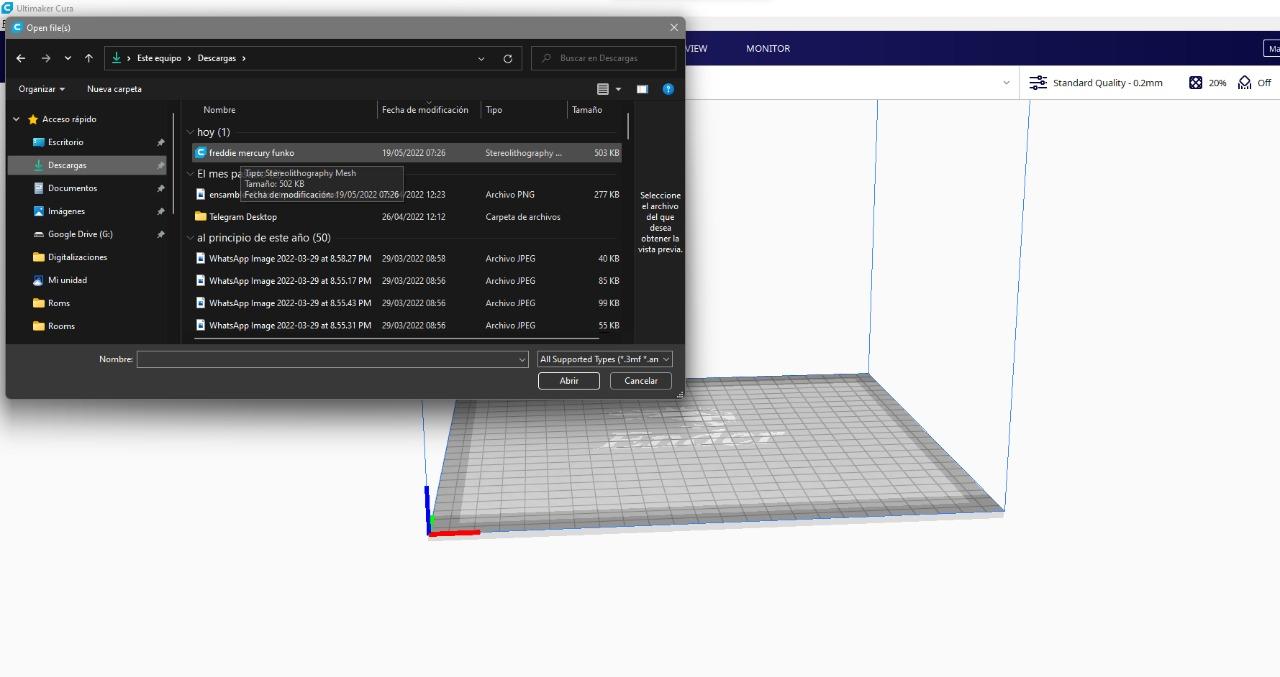This screenshot has width=1280, height=677.
Task: Click the Abrir button
Action: pyautogui.click(x=569, y=381)
